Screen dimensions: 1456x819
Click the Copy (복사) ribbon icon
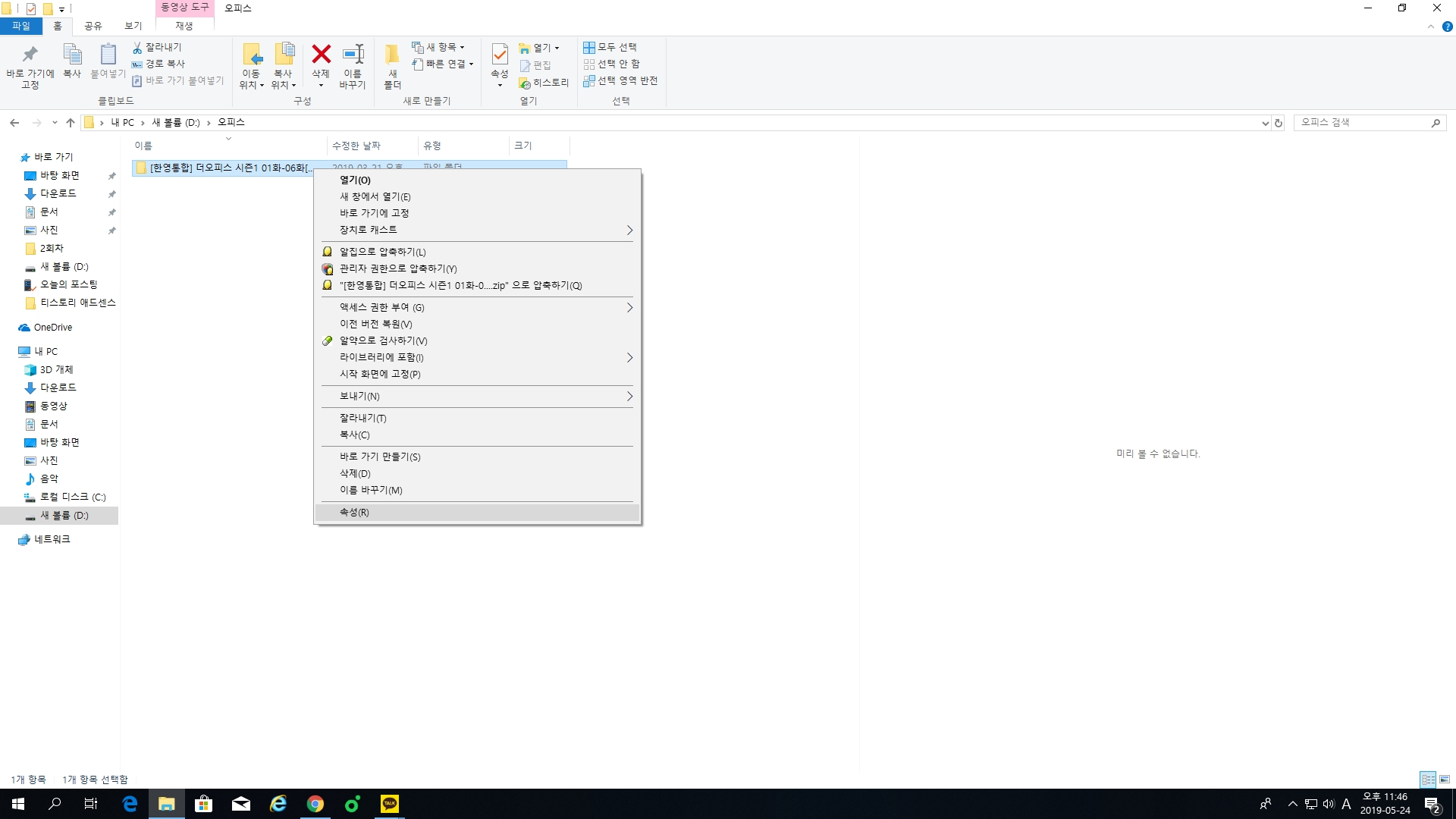pos(72,55)
